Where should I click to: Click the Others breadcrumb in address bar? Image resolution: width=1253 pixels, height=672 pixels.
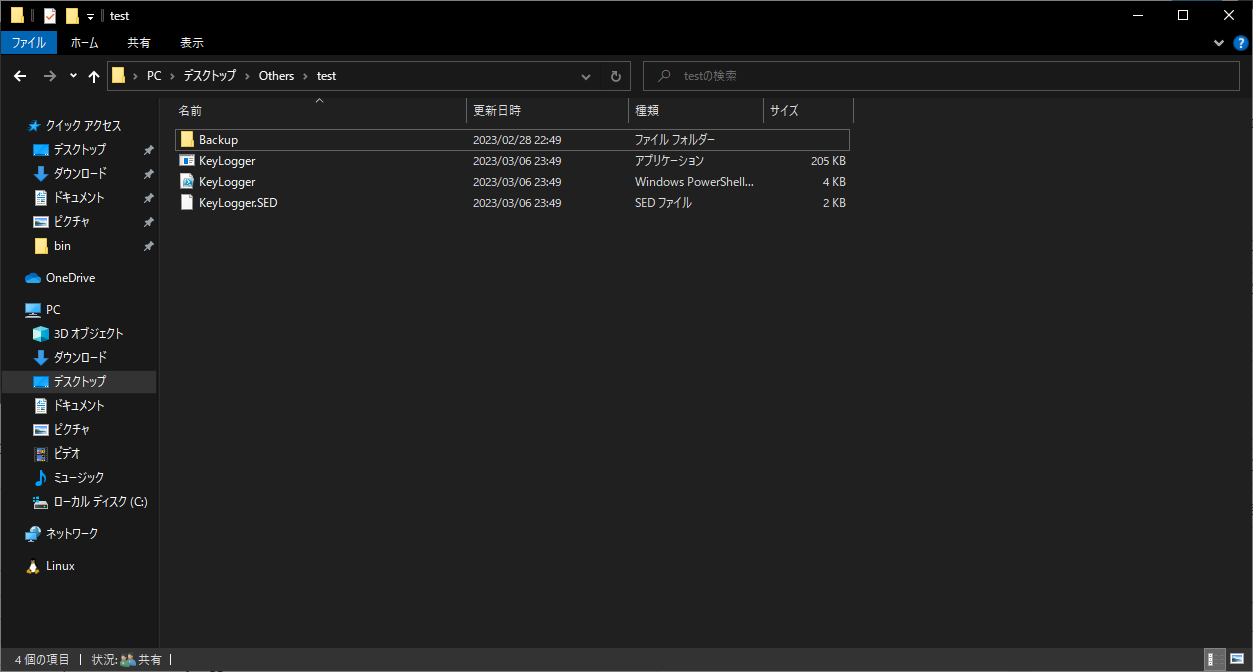click(276, 76)
